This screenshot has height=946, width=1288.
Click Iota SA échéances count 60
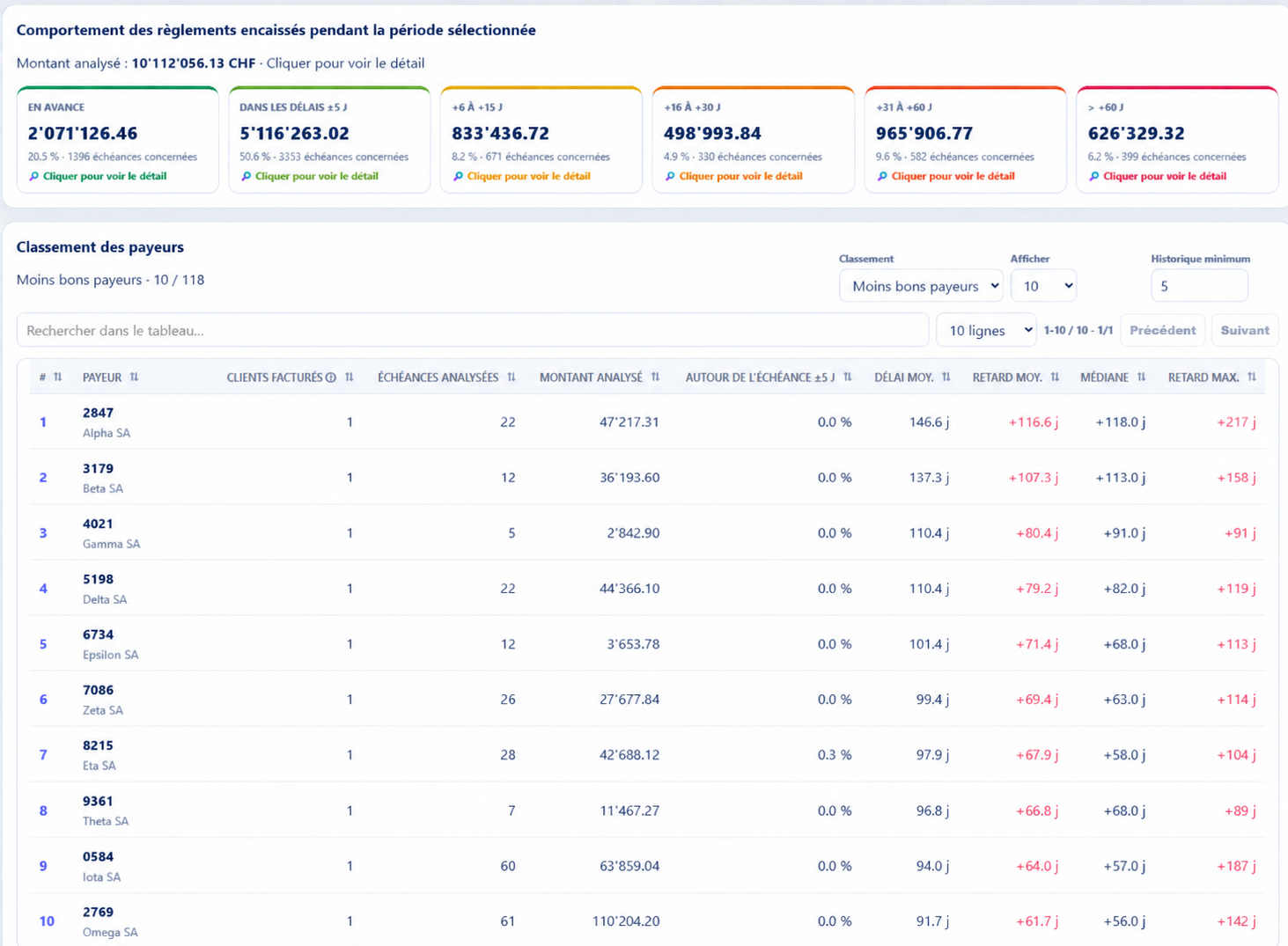point(508,866)
